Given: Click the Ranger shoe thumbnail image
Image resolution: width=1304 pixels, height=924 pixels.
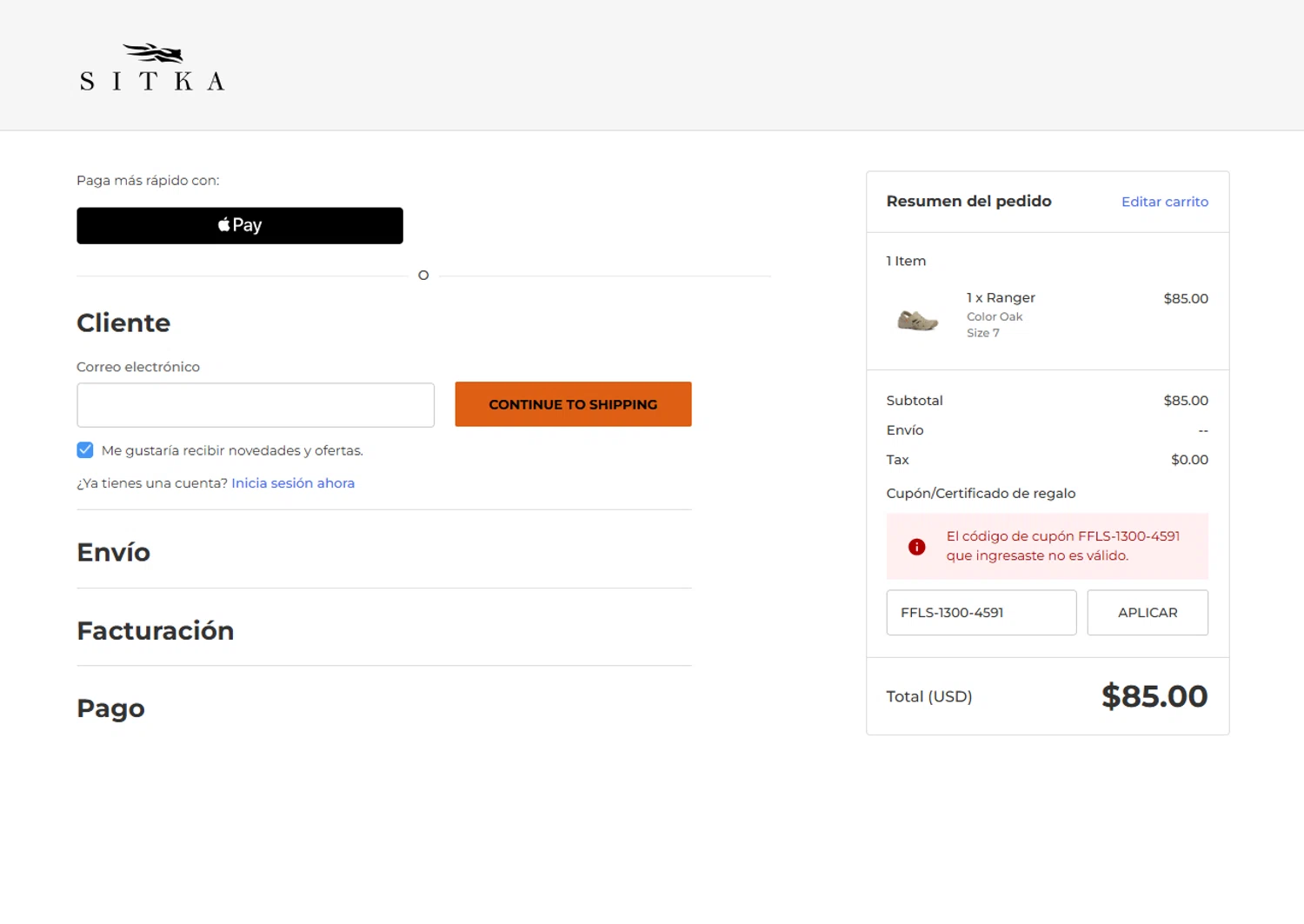Looking at the screenshot, I should (917, 320).
